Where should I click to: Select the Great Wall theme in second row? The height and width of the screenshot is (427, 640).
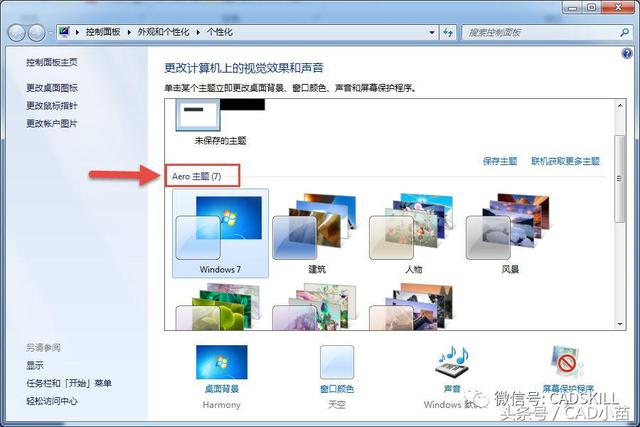pyautogui.click(x=413, y=306)
